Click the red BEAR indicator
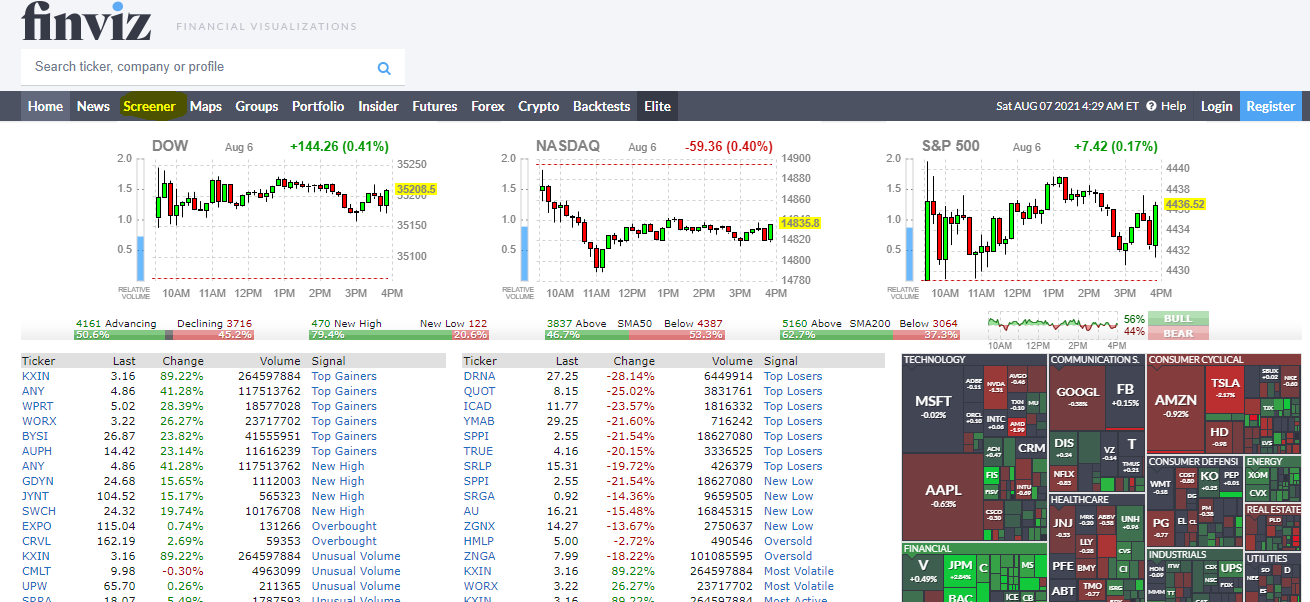Screen dimensions: 1310x602 1178,333
